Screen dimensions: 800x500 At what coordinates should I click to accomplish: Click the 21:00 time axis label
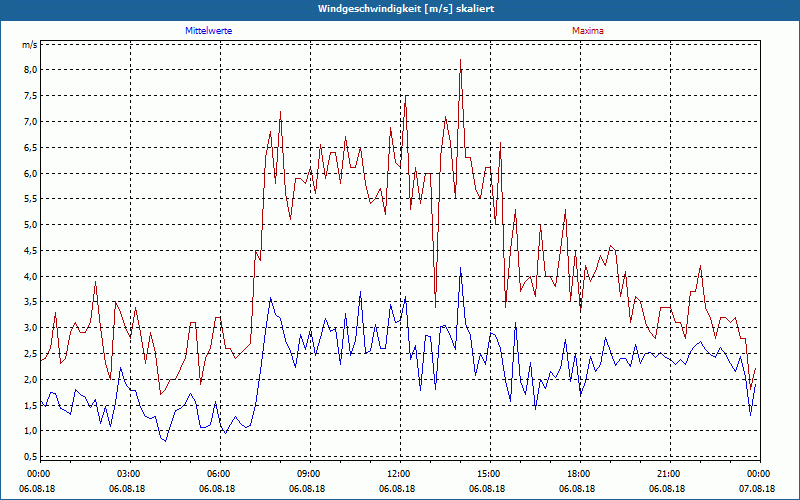(x=670, y=474)
